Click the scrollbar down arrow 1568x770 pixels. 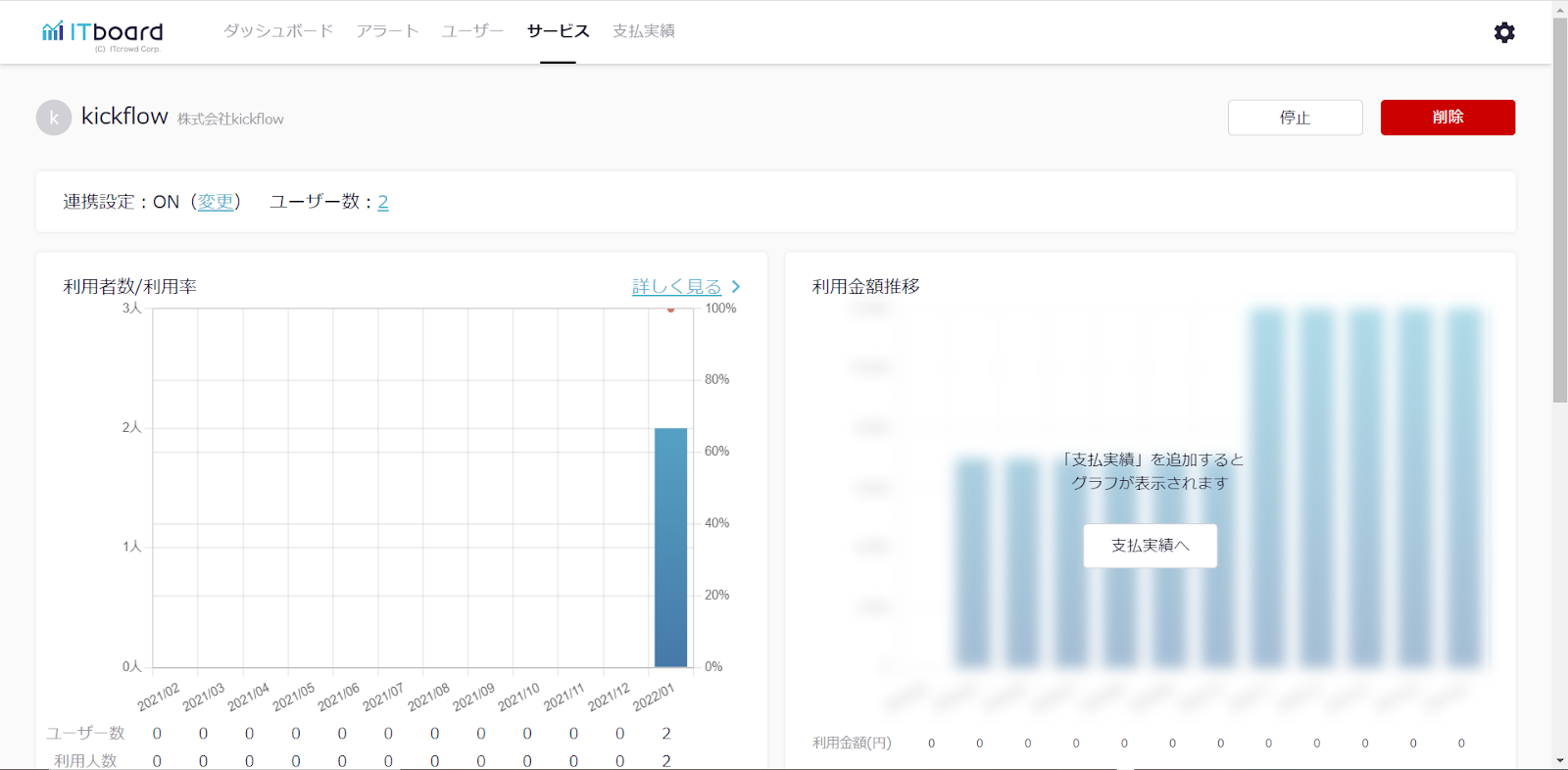coord(1560,761)
